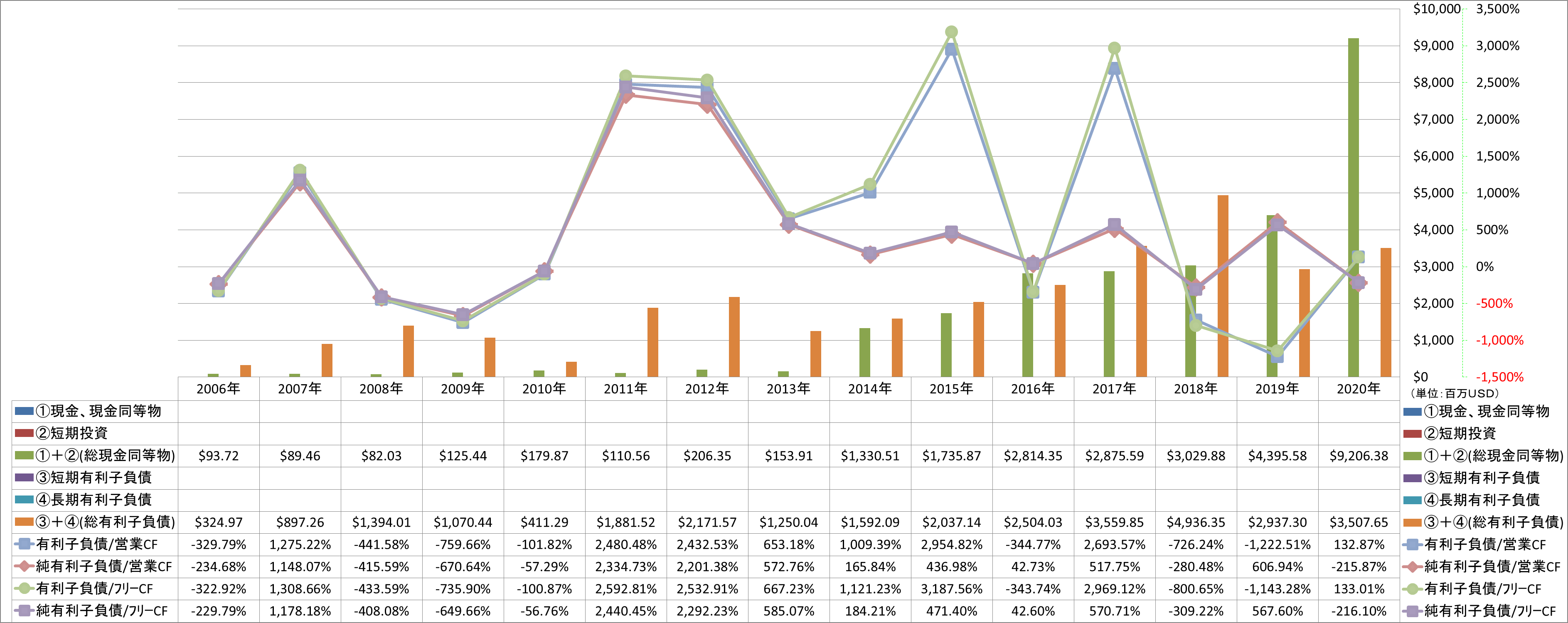Click left legend swatch for ①+②(総現金同等物)

25,456
